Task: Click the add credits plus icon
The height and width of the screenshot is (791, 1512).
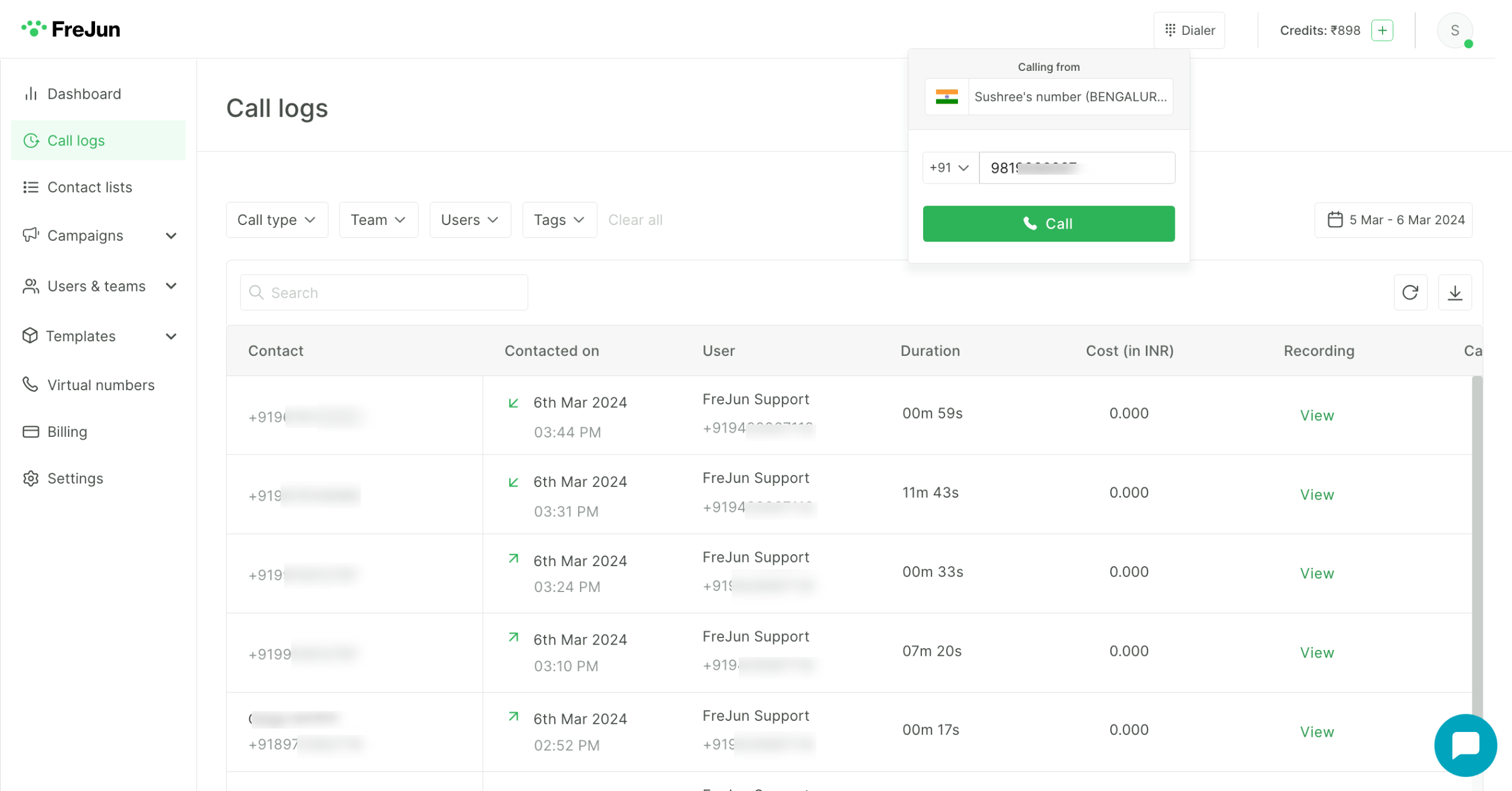Action: [x=1382, y=30]
